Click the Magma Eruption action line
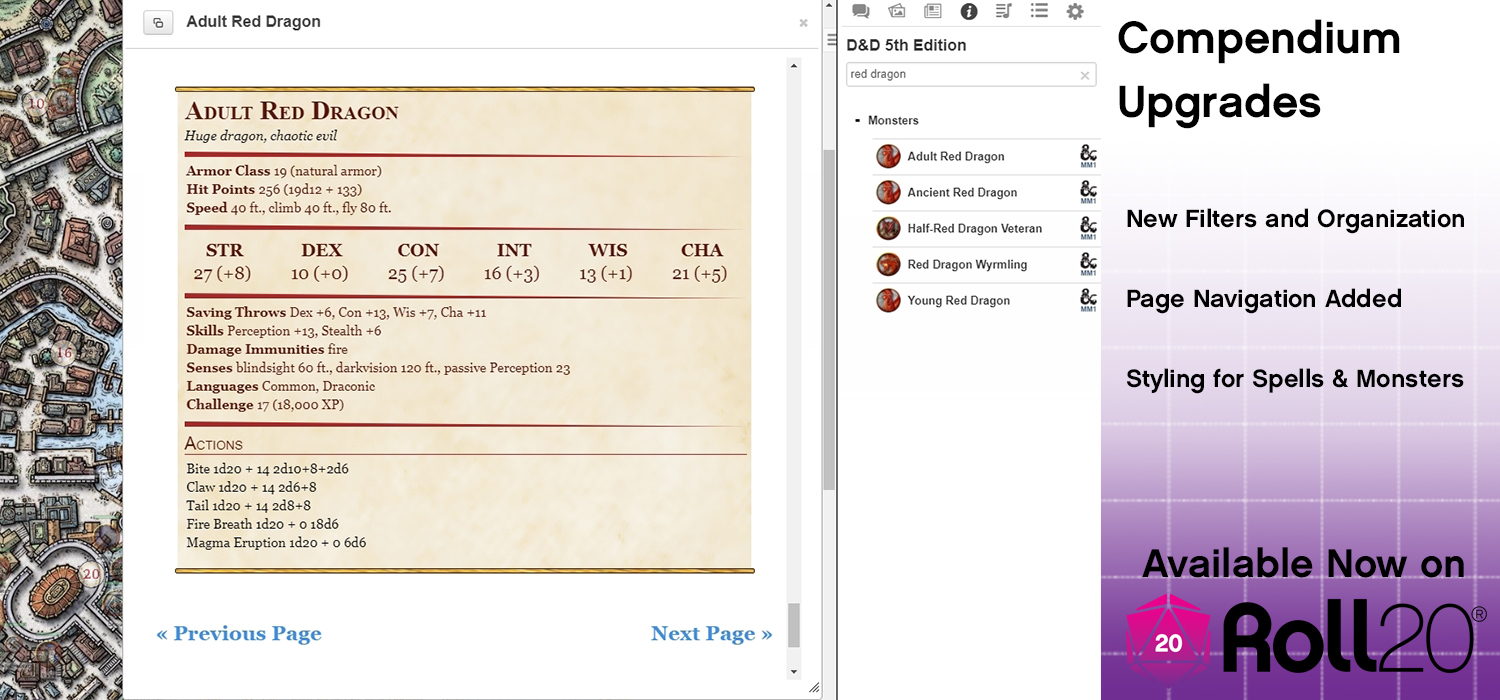Image resolution: width=1500 pixels, height=700 pixels. pos(276,543)
